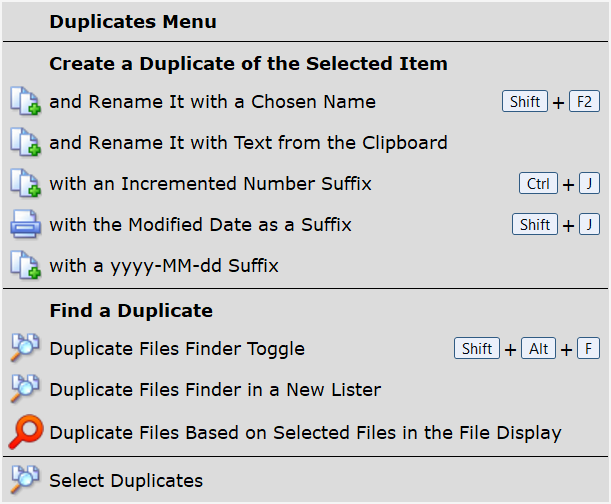Click the 'Select Duplicates' menu entry

(126, 481)
